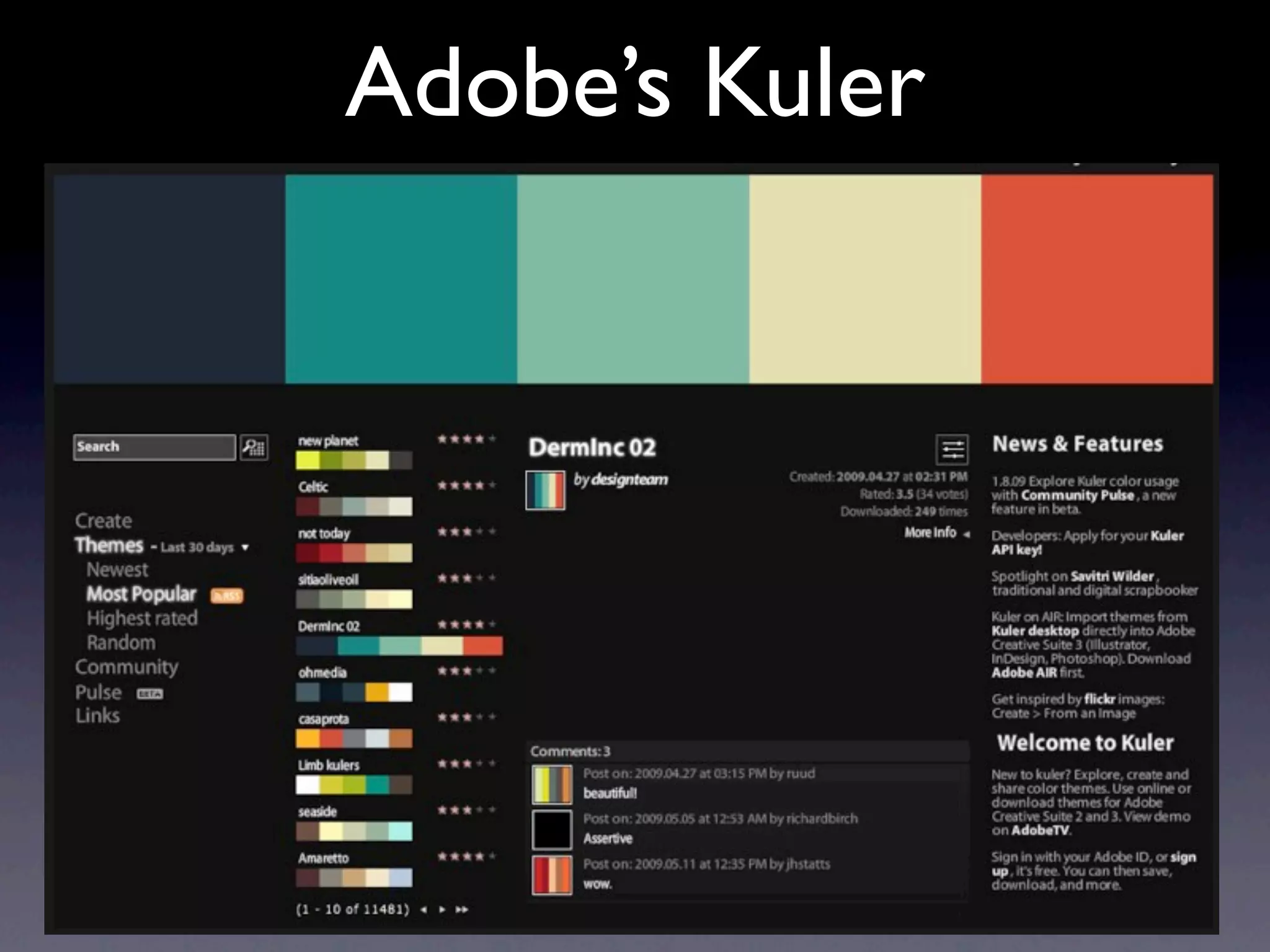Click the large dark navy color block
The image size is (1270, 952).
click(x=169, y=279)
